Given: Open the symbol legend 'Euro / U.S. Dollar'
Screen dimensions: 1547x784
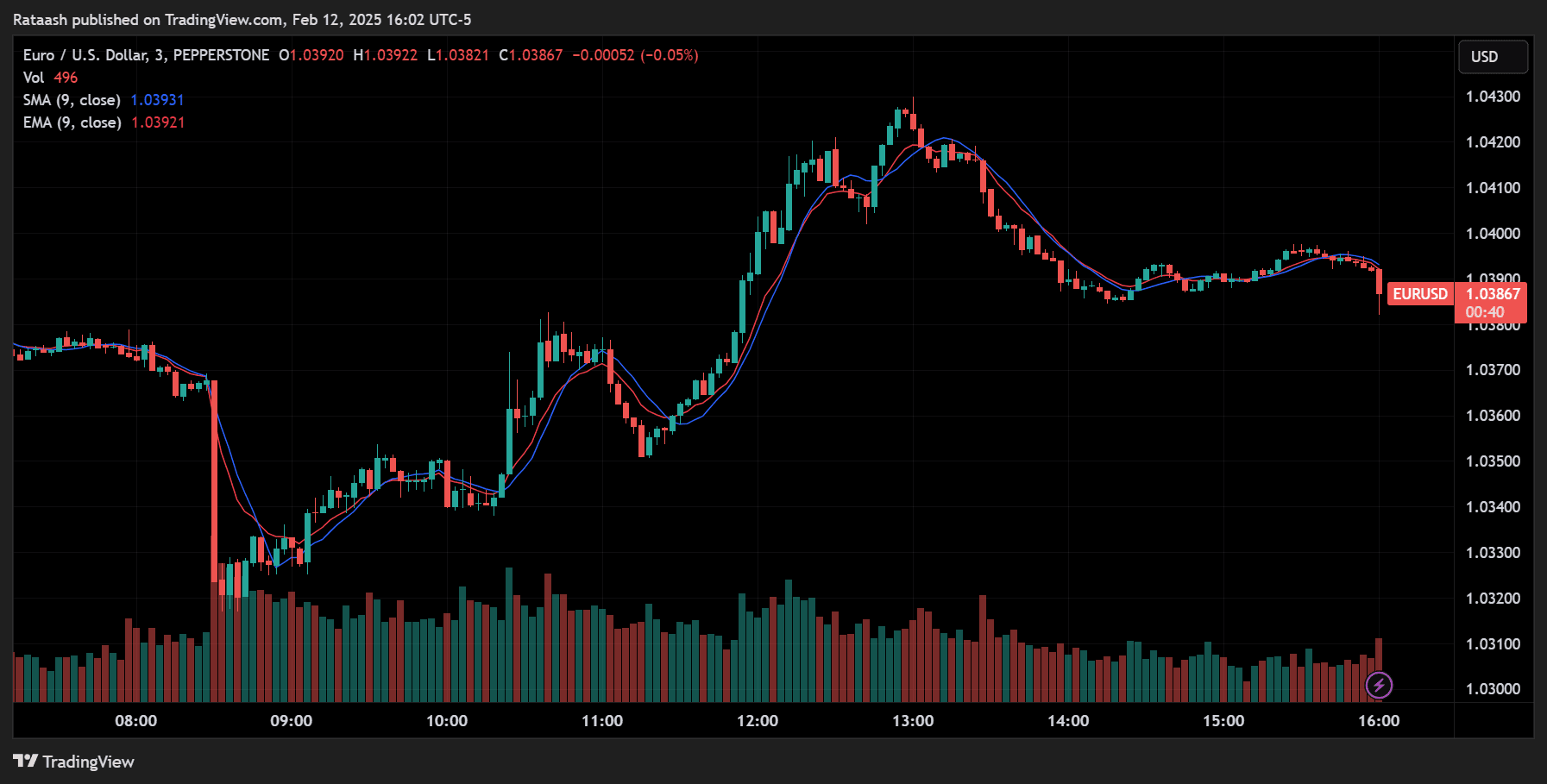Looking at the screenshot, I should coord(84,54).
